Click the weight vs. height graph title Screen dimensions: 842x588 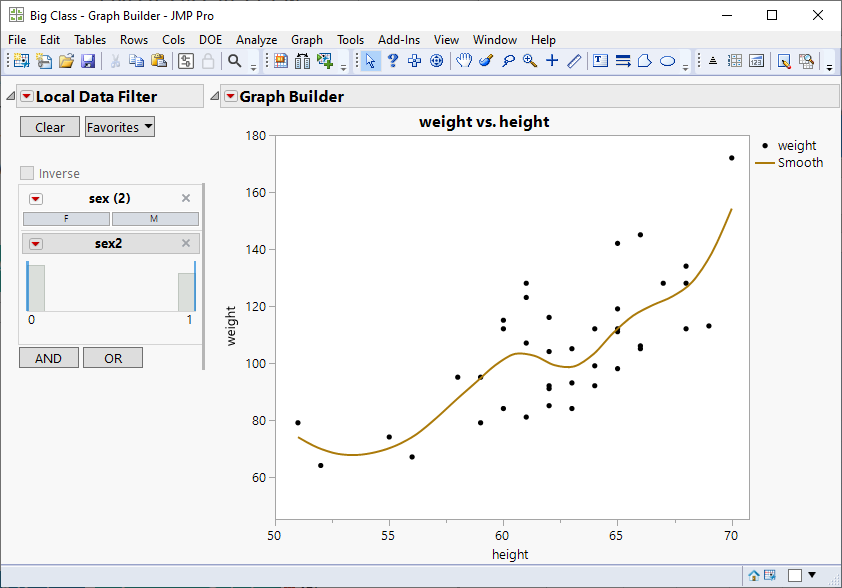[x=484, y=122]
